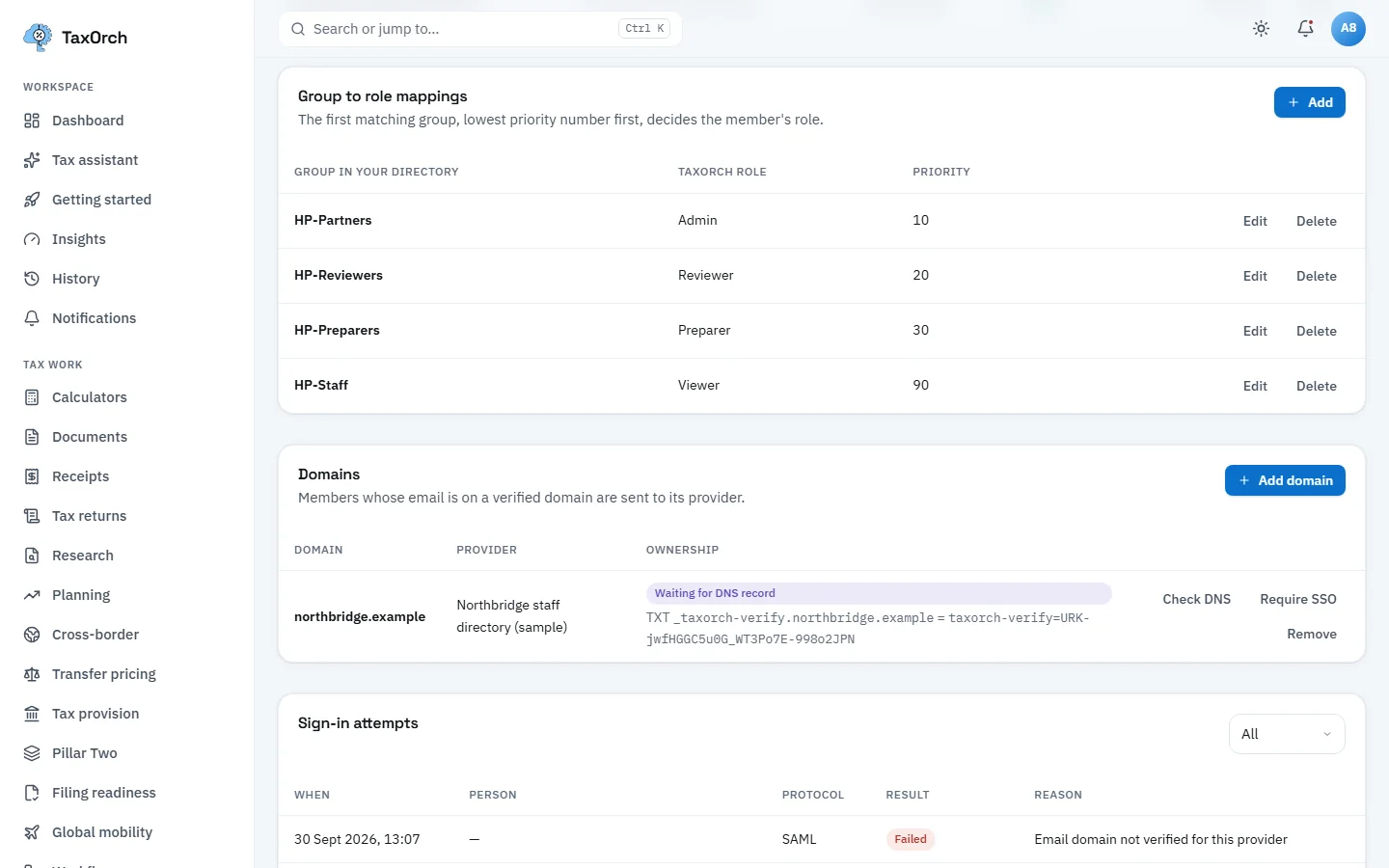Click the Add domain button

[x=1285, y=480]
